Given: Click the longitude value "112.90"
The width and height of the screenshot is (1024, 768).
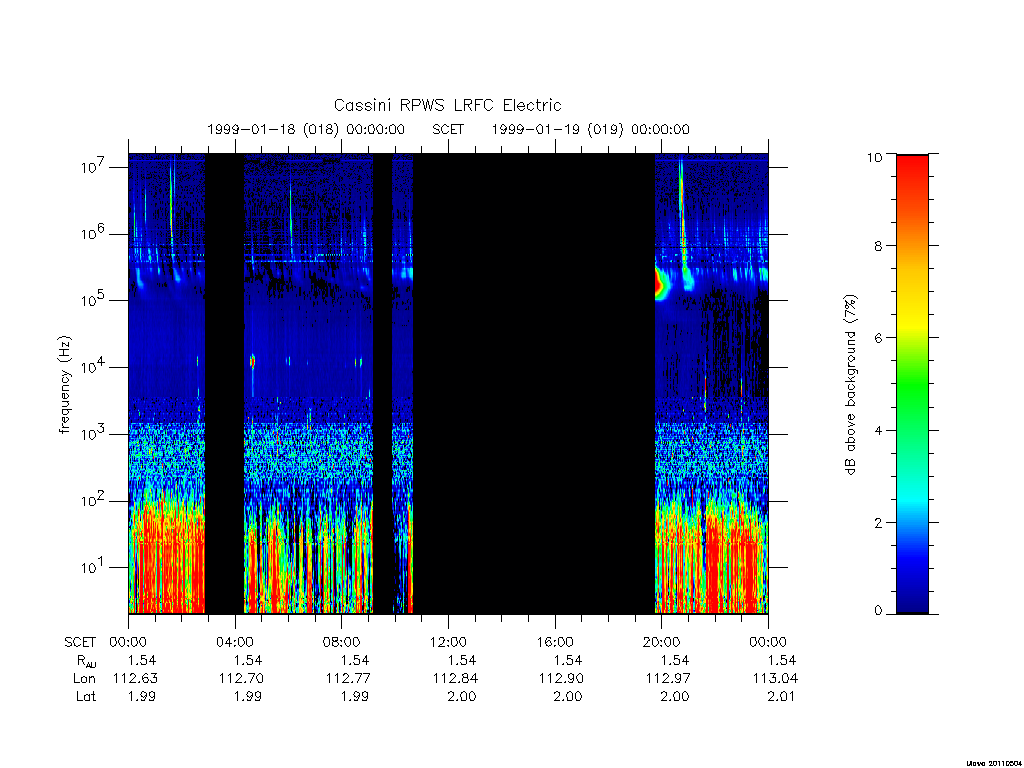Looking at the screenshot, I should [561, 679].
